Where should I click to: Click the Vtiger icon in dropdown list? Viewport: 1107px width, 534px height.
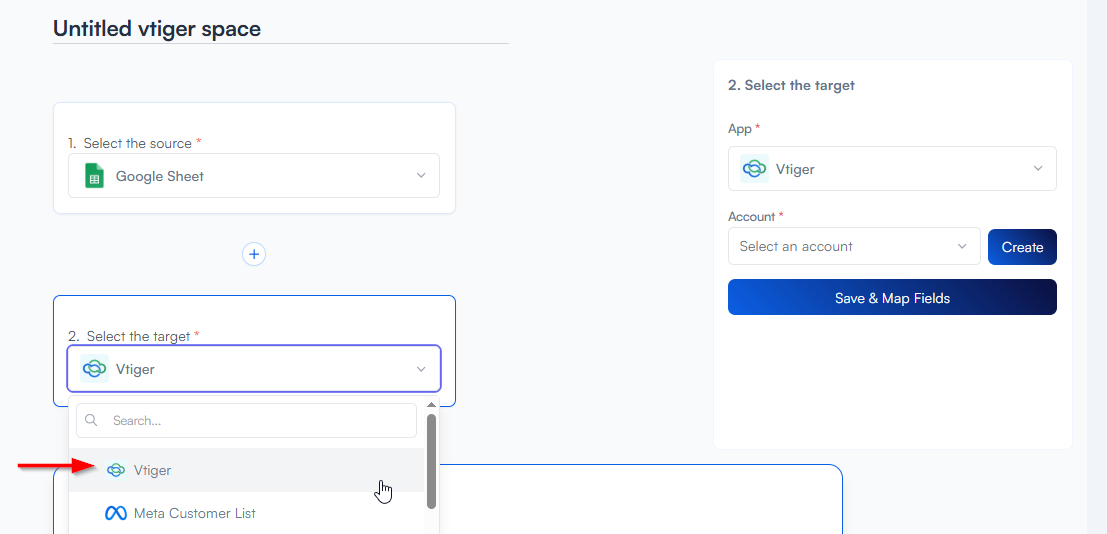[x=116, y=470]
